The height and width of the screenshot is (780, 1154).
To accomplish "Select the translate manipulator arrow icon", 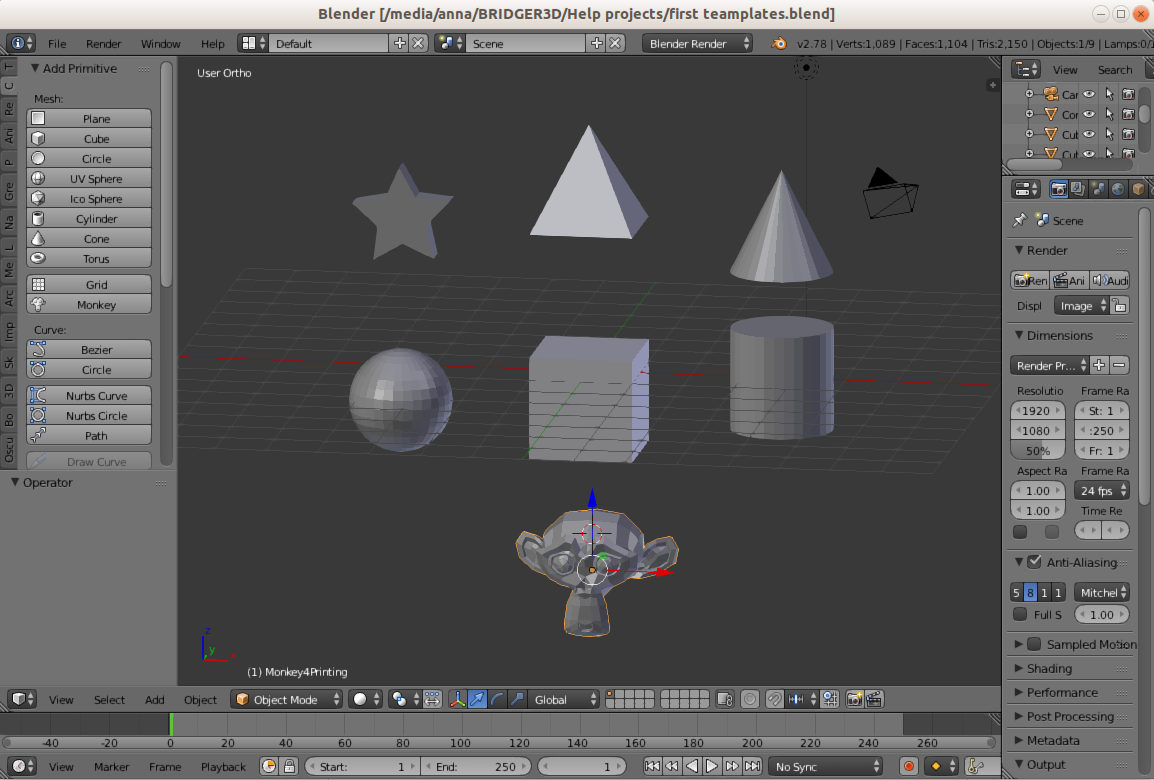I will [x=477, y=699].
